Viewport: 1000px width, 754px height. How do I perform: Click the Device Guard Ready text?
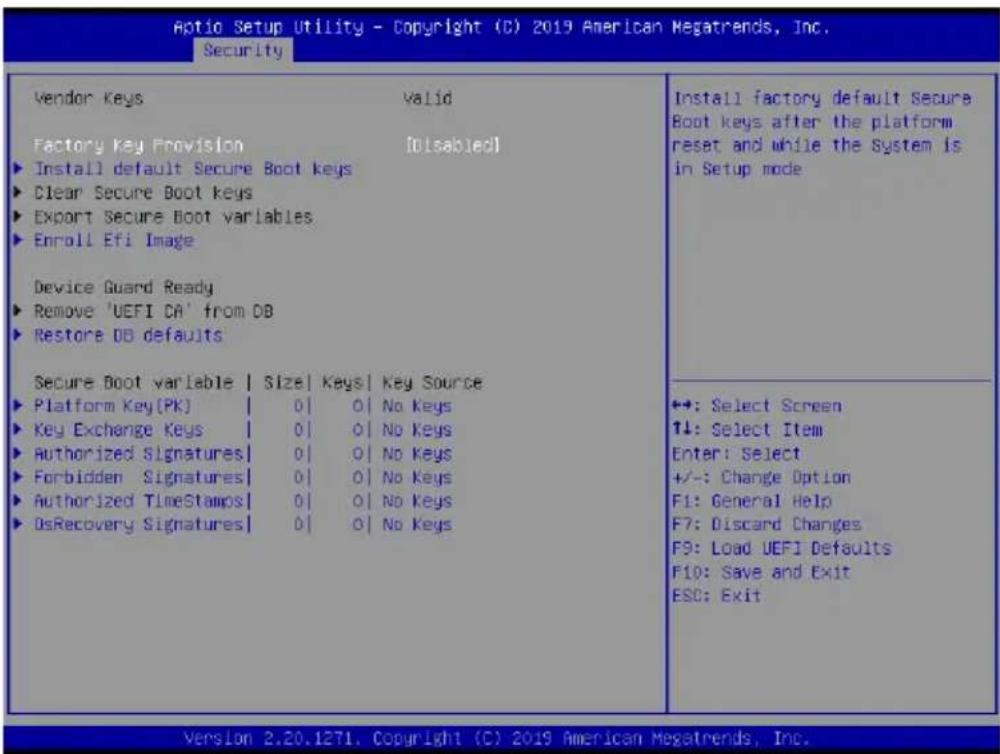click(x=123, y=288)
